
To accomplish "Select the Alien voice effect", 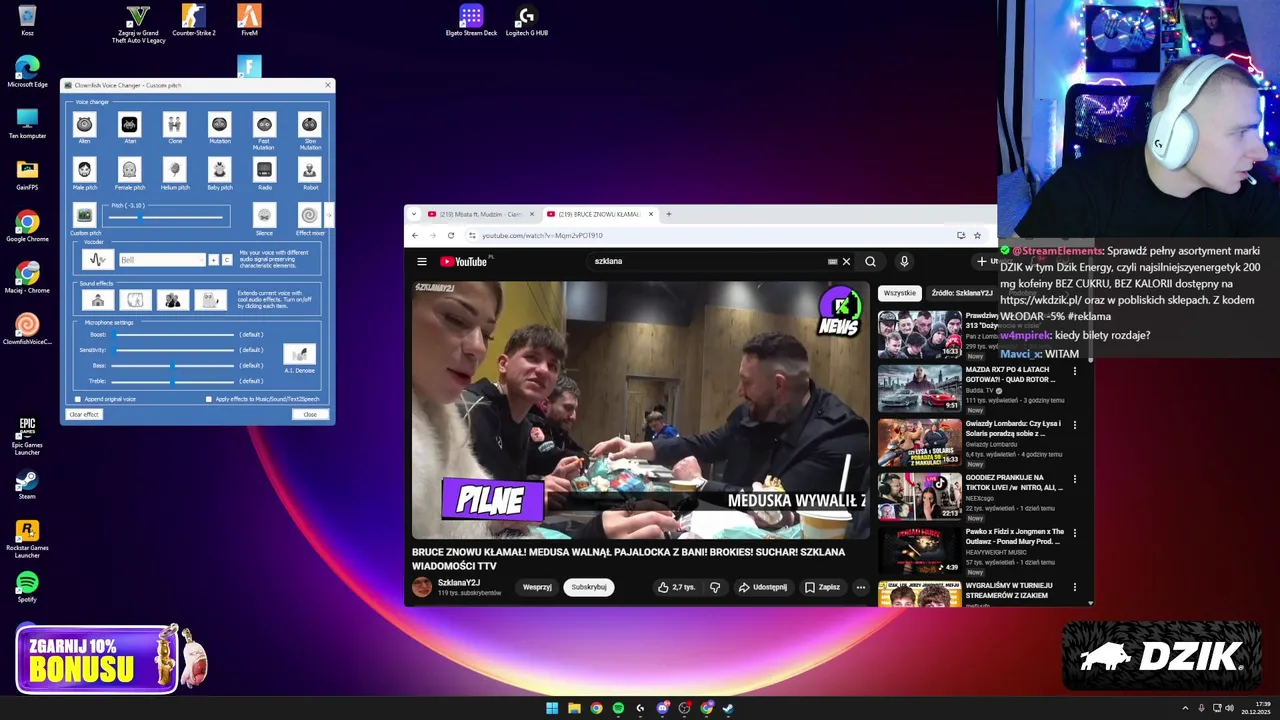I will (85, 124).
